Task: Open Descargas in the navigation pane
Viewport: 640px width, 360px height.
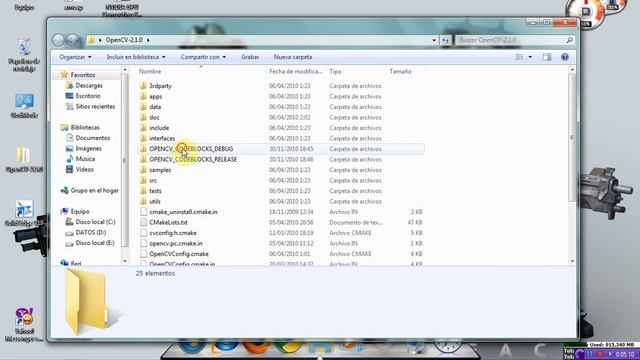Action: click(89, 86)
